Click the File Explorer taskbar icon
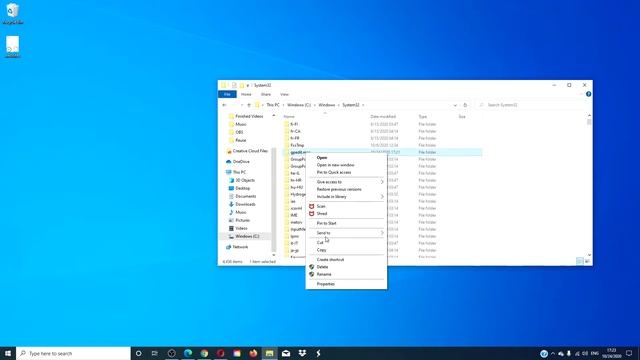 coord(269,353)
